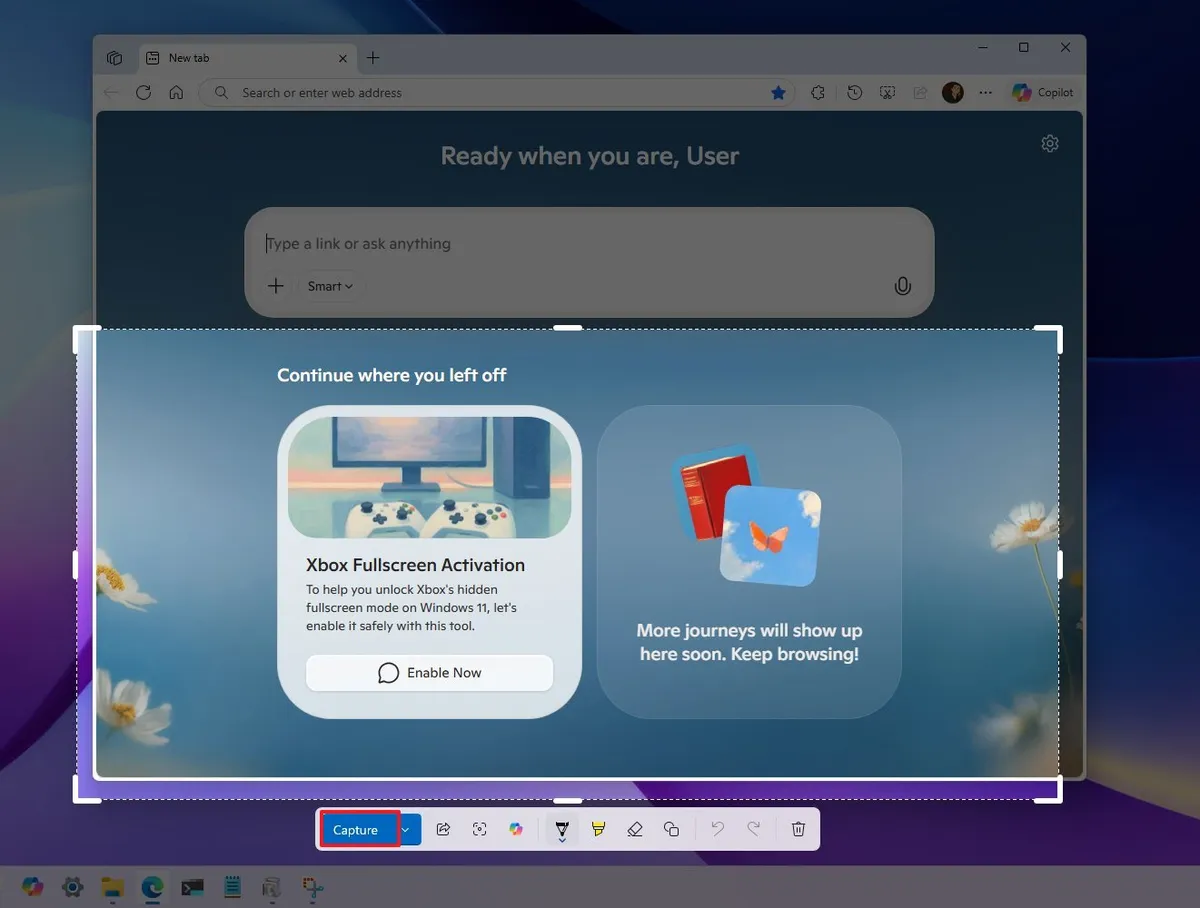The height and width of the screenshot is (908, 1200).
Task: Open the Smart mode dropdown
Action: [329, 286]
